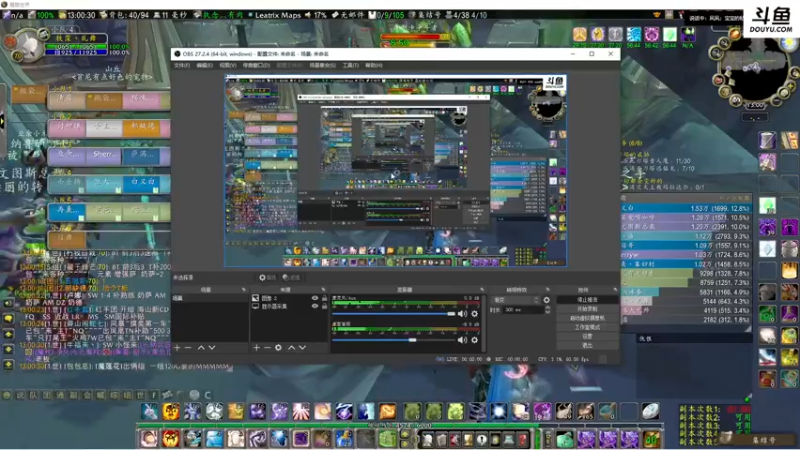The width and height of the screenshot is (800, 450).
Task: Click the C chat channel button
Action: pyautogui.click(x=208, y=394)
